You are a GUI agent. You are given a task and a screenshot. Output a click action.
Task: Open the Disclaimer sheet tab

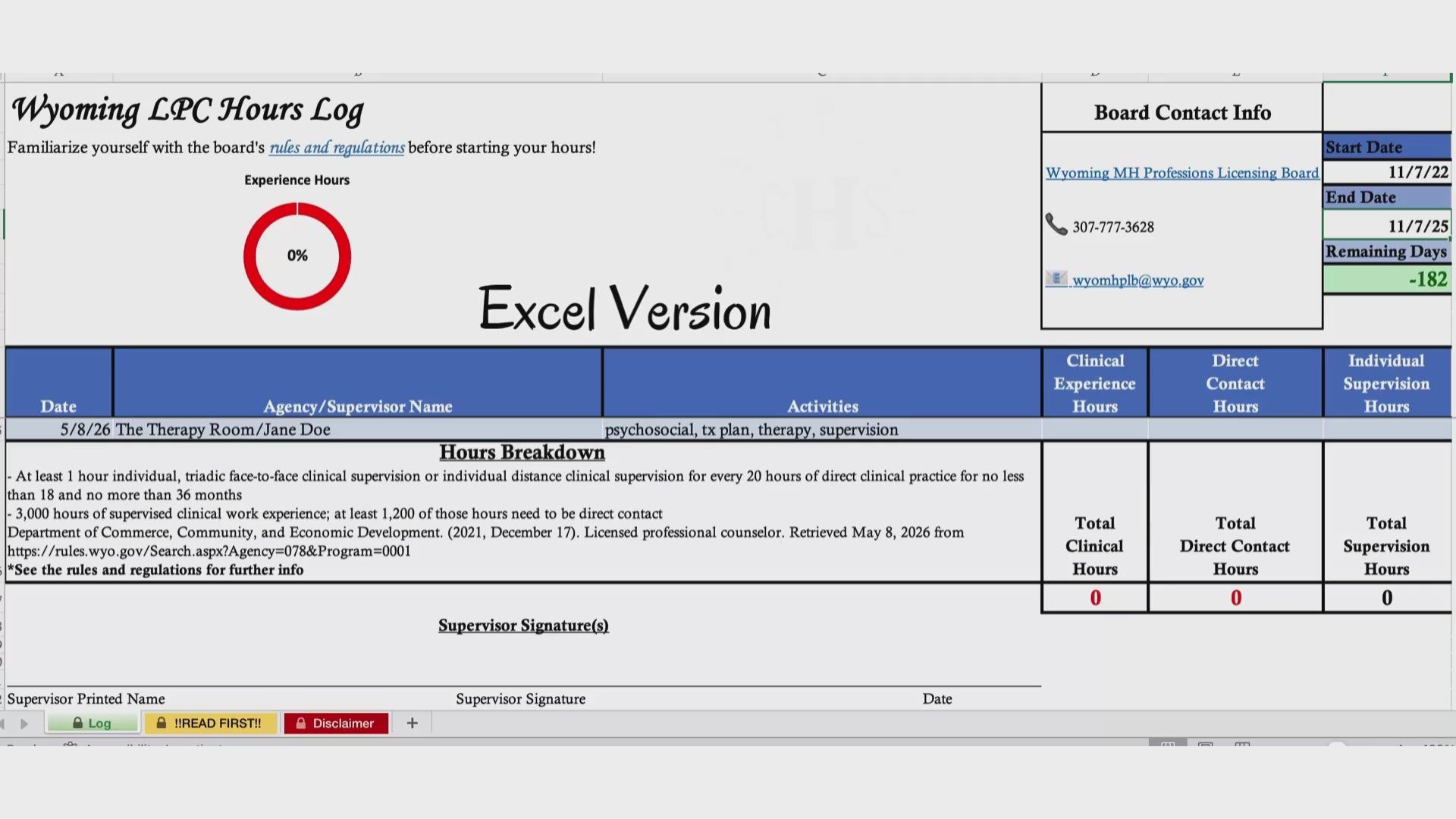(x=336, y=723)
